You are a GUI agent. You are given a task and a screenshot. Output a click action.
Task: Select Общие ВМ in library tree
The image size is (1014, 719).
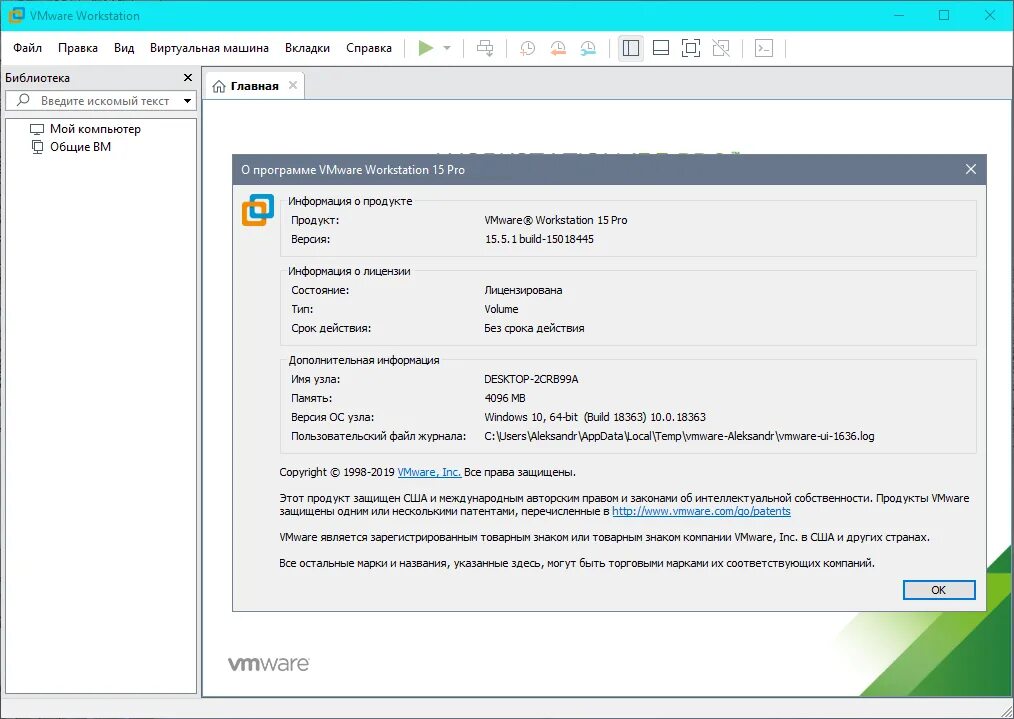coord(71,147)
